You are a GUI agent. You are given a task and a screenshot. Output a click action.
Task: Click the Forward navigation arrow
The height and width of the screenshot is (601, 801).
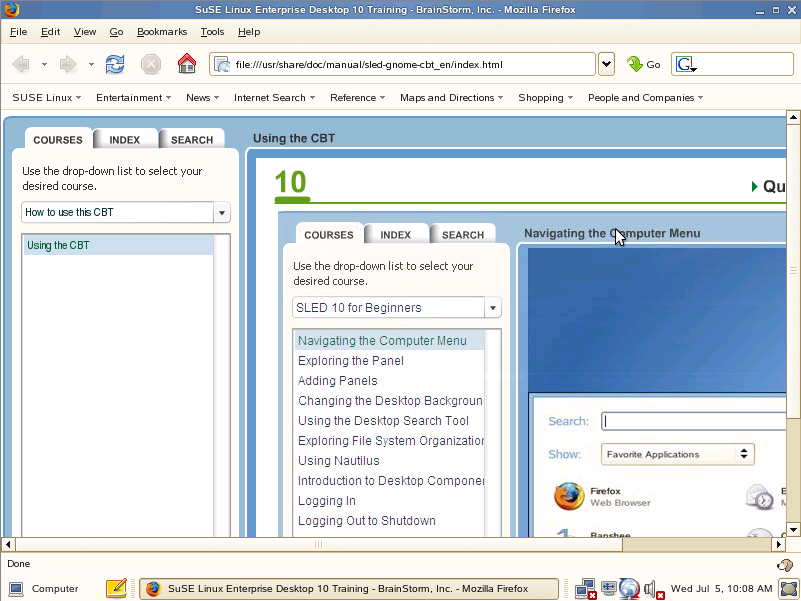[x=68, y=64]
